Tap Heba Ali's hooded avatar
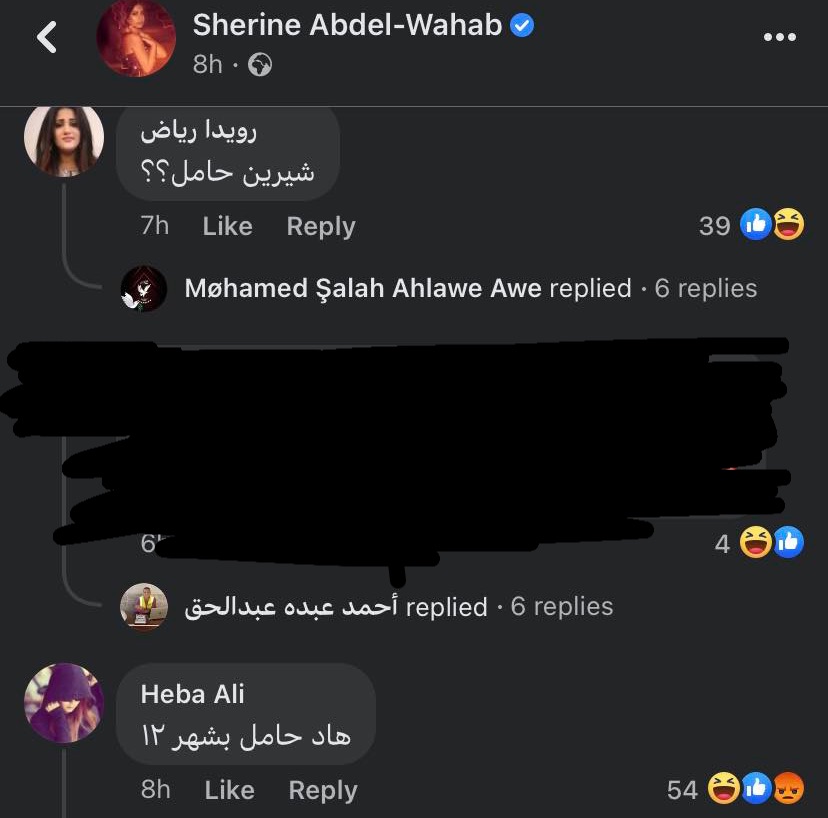Screen dimensions: 828x818 [x=64, y=703]
